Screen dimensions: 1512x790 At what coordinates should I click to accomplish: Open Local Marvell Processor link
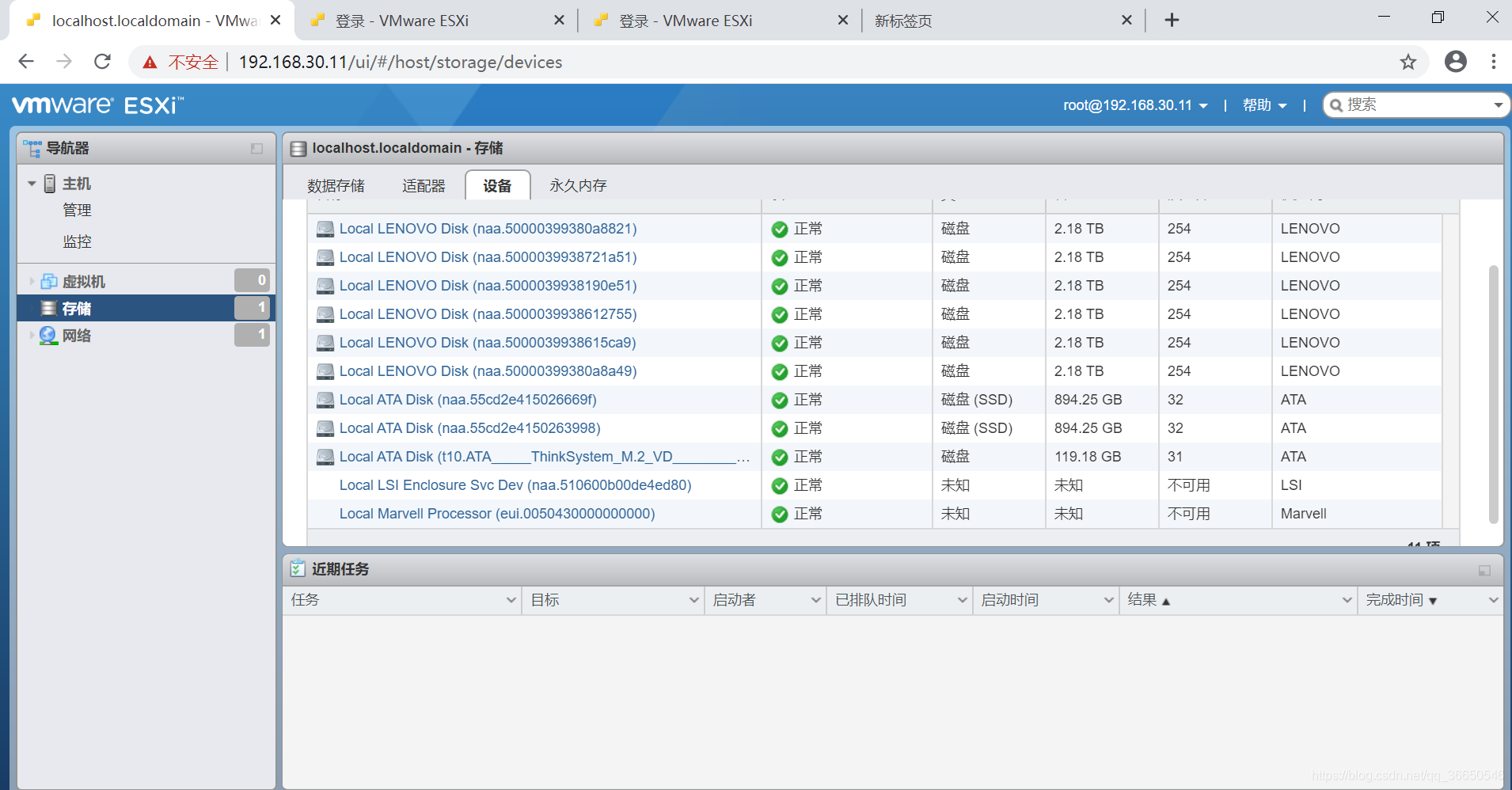(x=497, y=514)
